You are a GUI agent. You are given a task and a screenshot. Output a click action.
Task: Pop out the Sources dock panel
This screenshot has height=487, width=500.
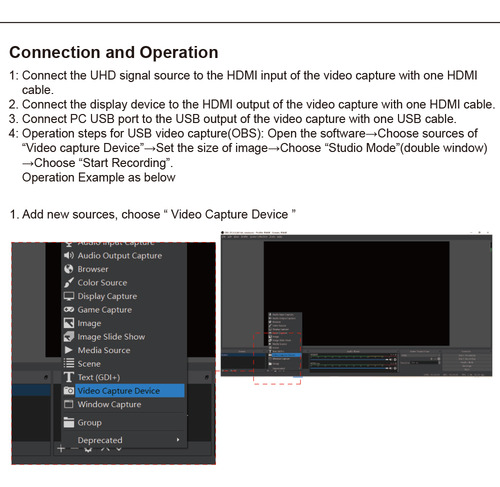pos(207,377)
